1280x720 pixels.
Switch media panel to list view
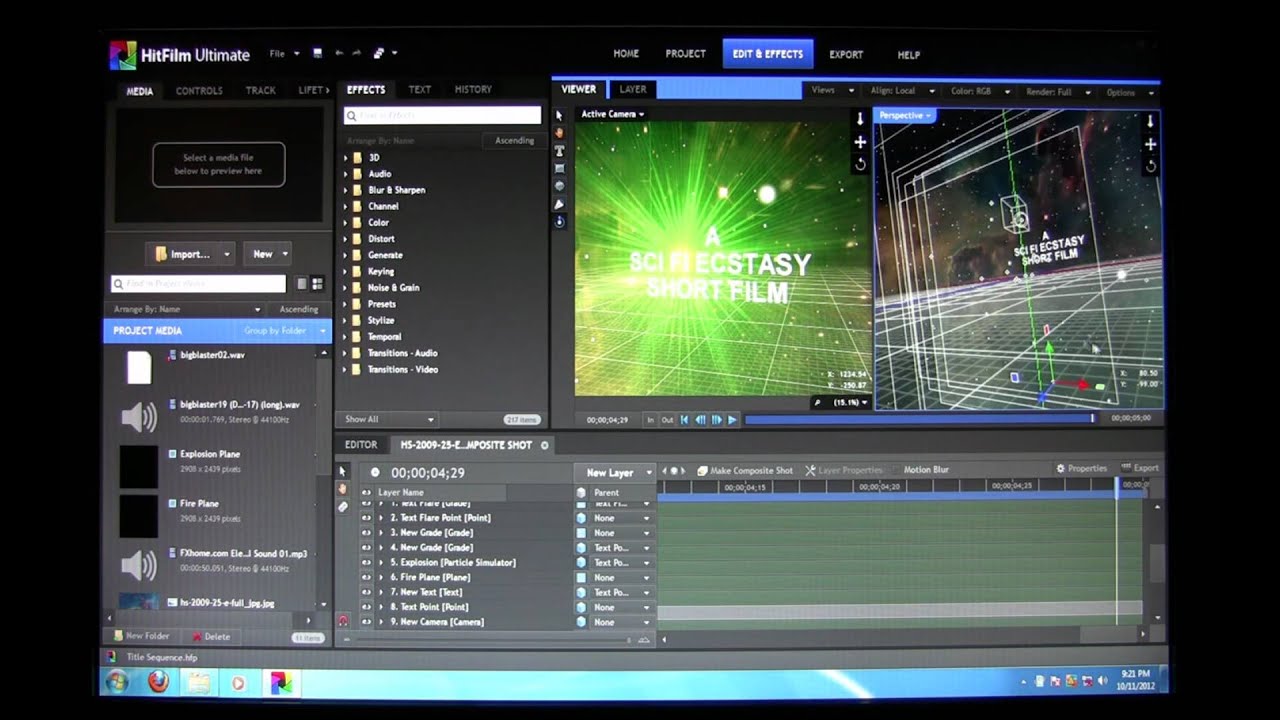(x=302, y=284)
